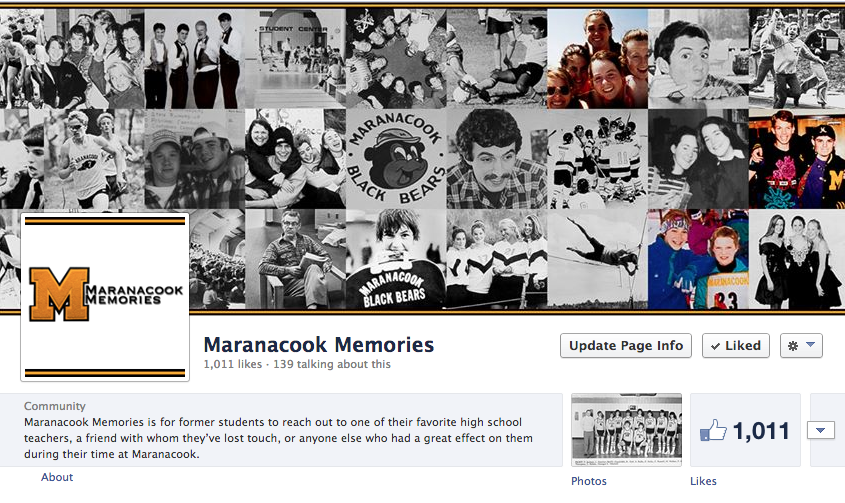Click the Student Center cover photo
845x503 pixels.
(x=295, y=58)
